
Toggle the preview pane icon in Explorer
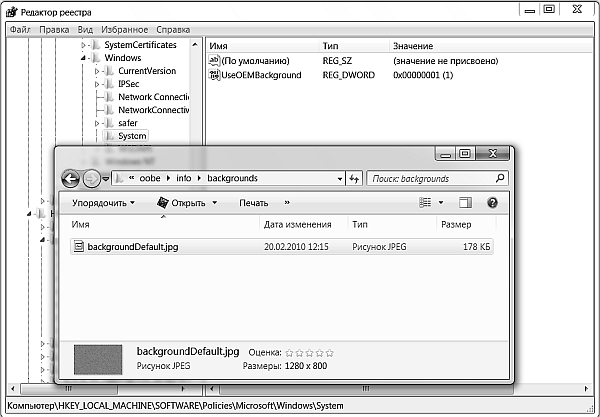(465, 203)
